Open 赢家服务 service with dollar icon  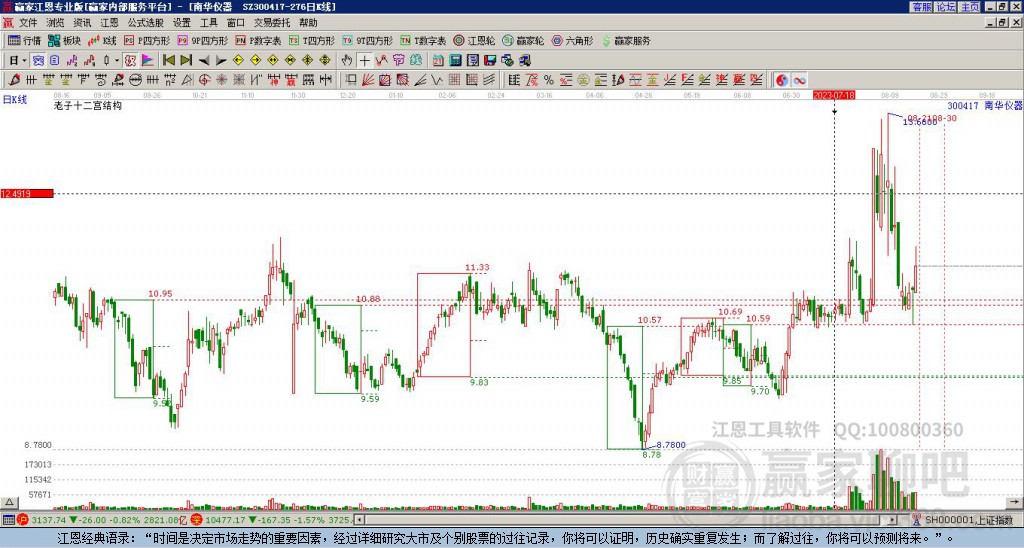(626, 40)
